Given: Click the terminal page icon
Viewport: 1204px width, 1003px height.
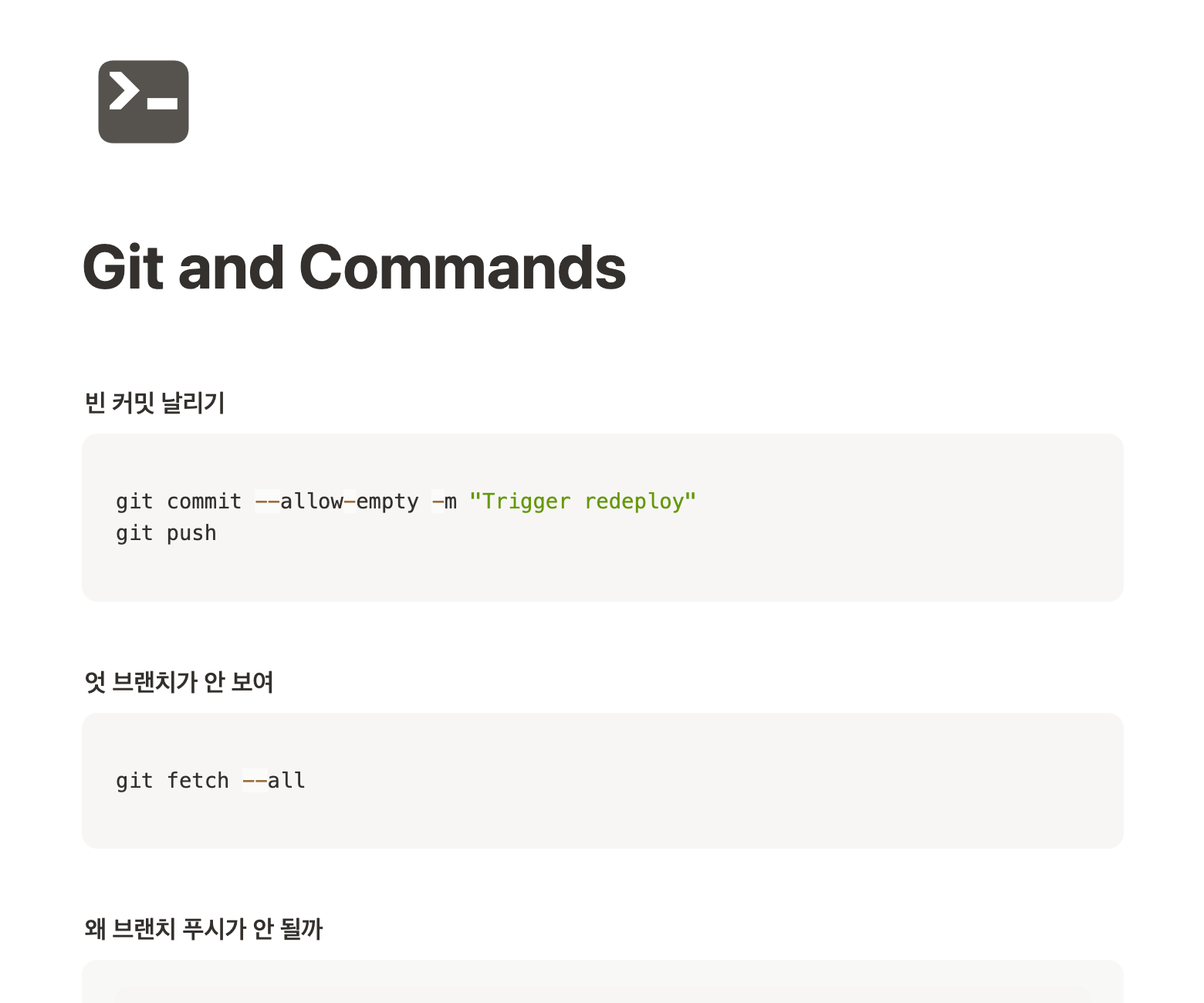Looking at the screenshot, I should coord(144,102).
